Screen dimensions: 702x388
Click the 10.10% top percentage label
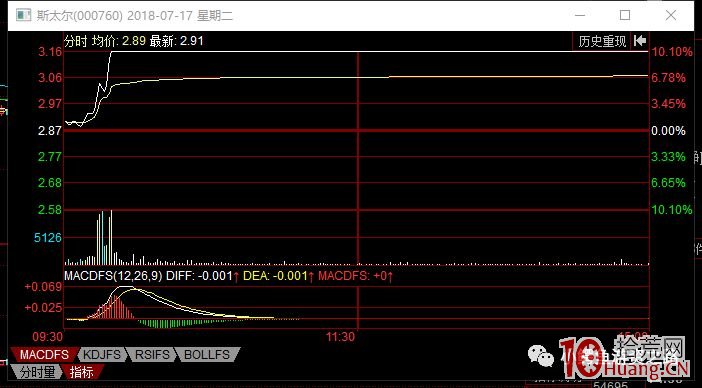672,52
